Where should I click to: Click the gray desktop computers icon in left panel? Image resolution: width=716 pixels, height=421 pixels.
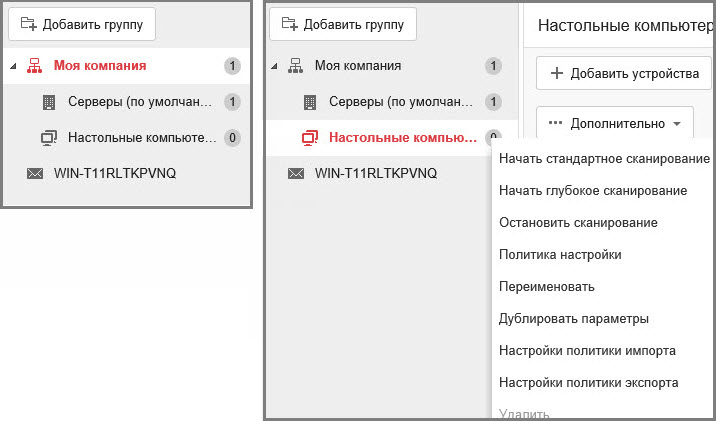(49, 137)
